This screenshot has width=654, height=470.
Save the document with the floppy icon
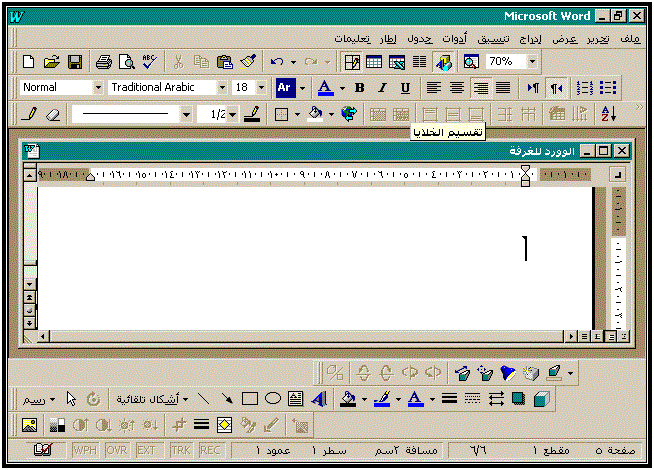pyautogui.click(x=75, y=62)
